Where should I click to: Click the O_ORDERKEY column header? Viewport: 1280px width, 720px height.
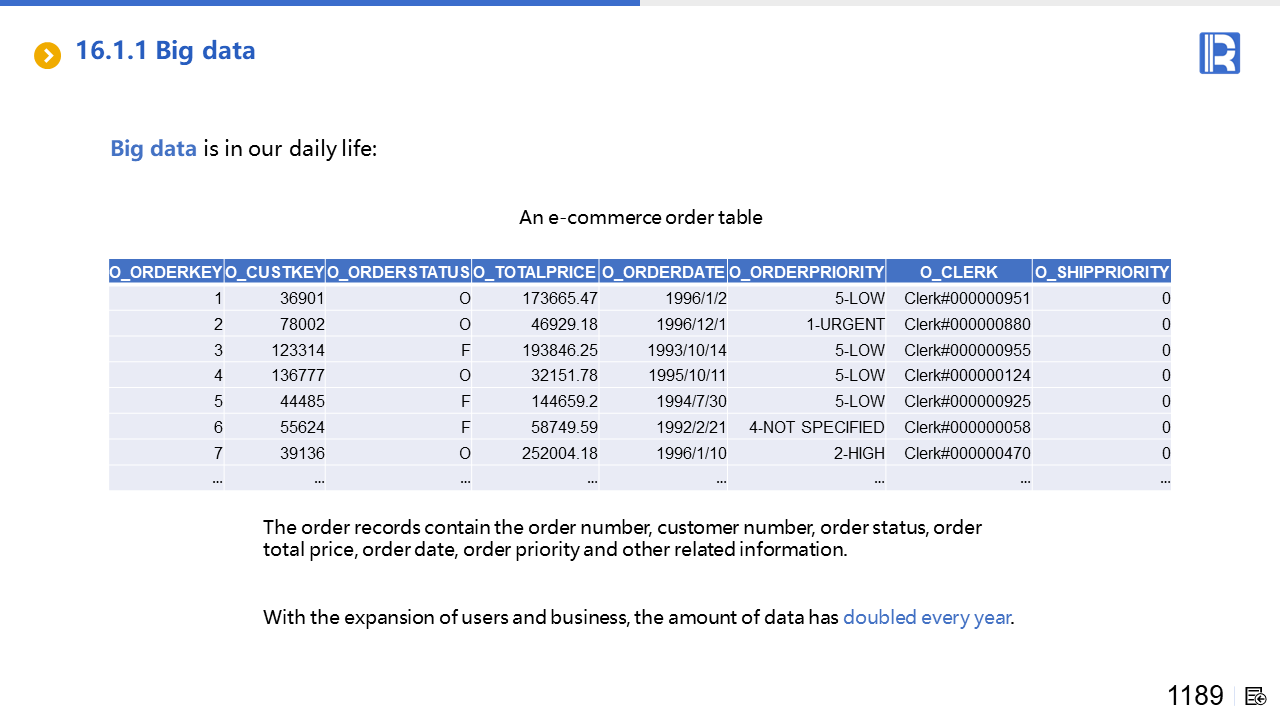pos(166,272)
